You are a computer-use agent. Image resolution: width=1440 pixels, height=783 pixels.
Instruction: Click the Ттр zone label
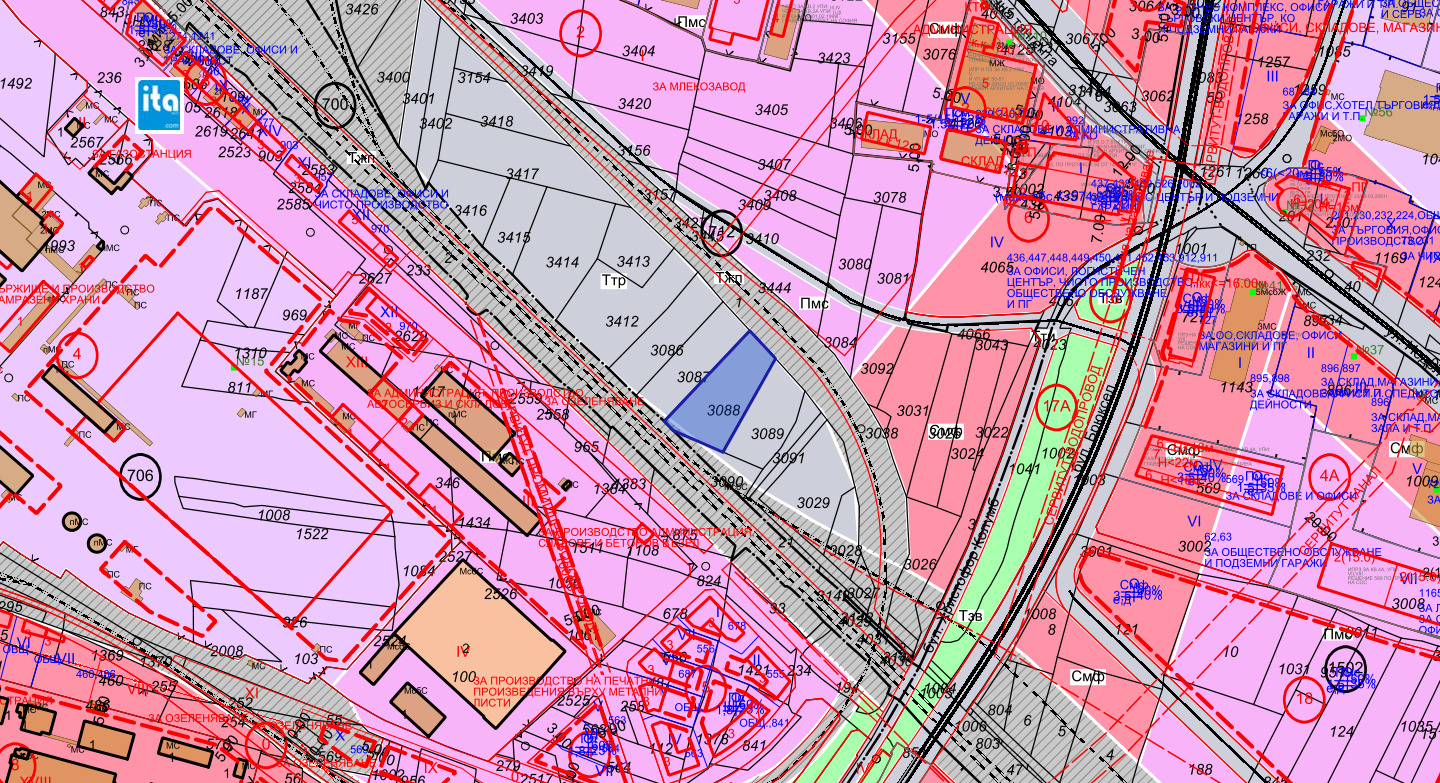[x=613, y=280]
